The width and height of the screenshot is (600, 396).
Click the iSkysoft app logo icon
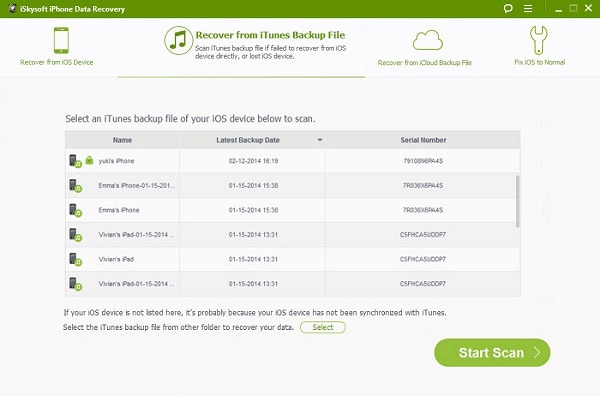12,8
